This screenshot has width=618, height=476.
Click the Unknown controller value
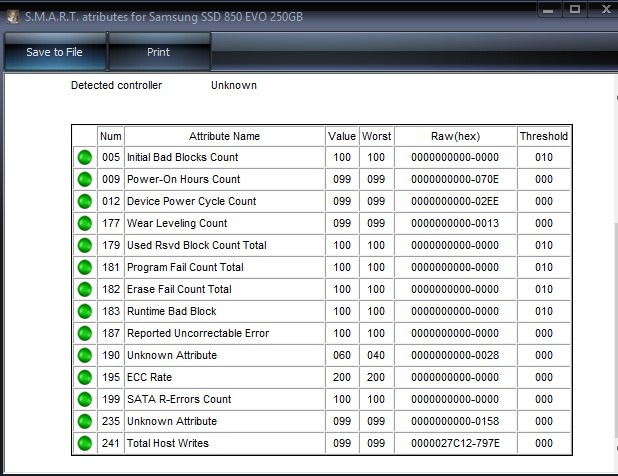coord(234,85)
